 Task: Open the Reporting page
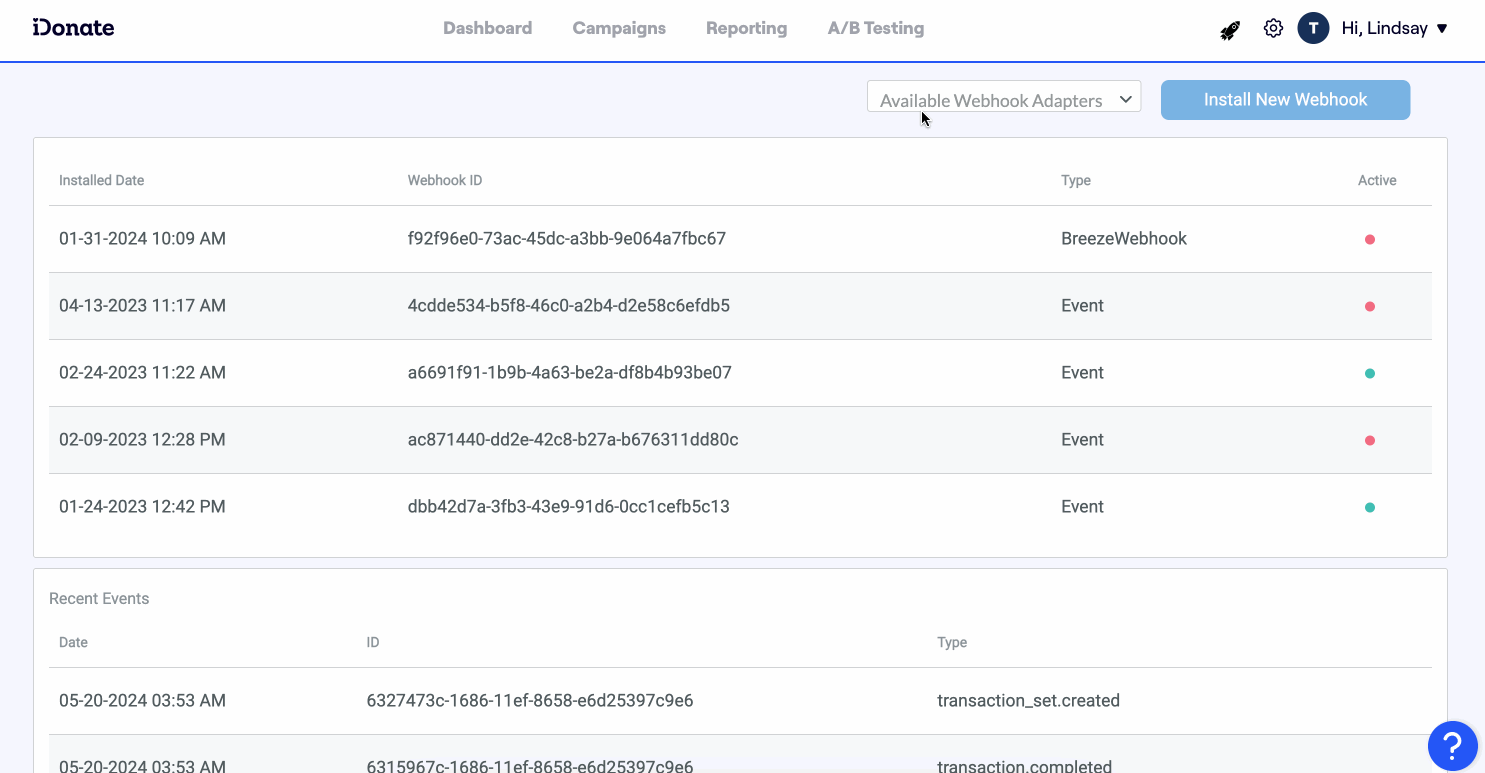click(746, 28)
